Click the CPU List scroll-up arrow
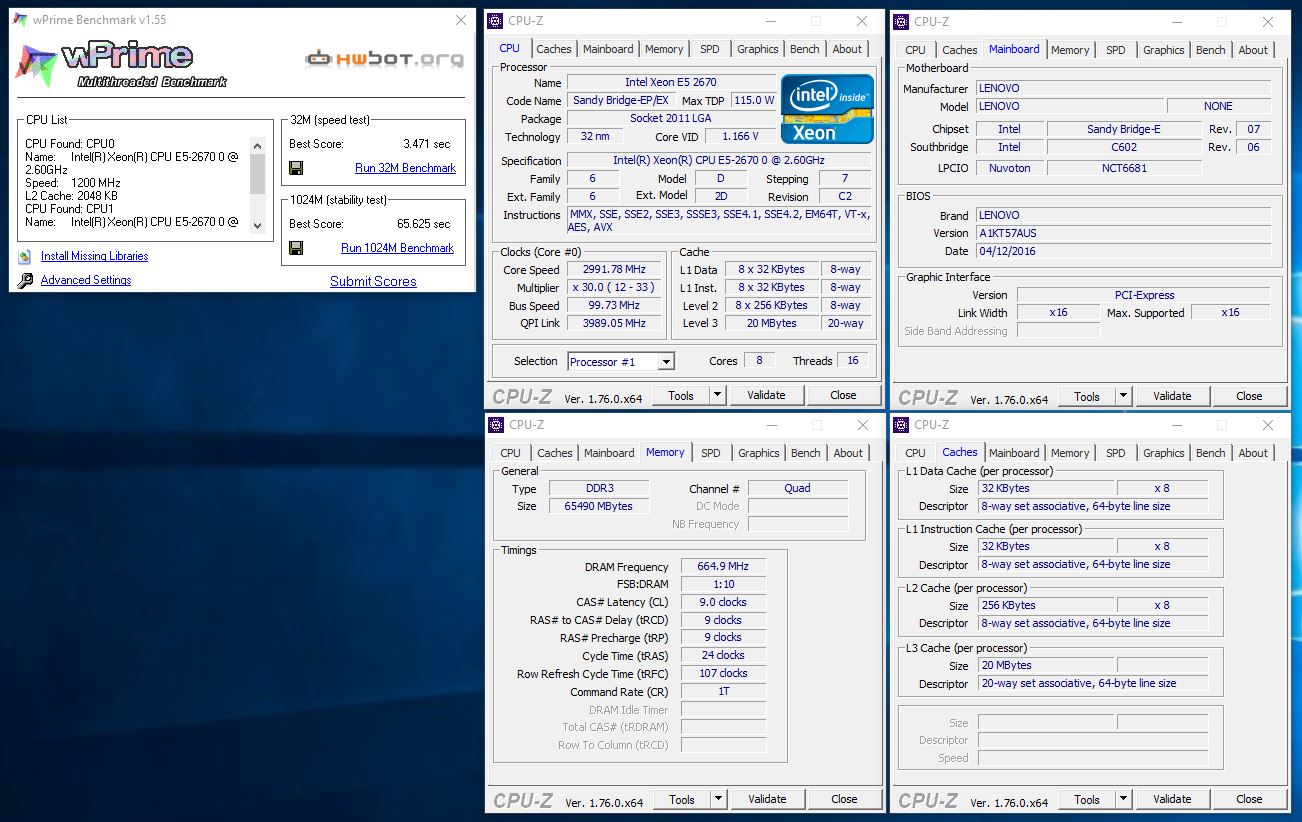 258,146
